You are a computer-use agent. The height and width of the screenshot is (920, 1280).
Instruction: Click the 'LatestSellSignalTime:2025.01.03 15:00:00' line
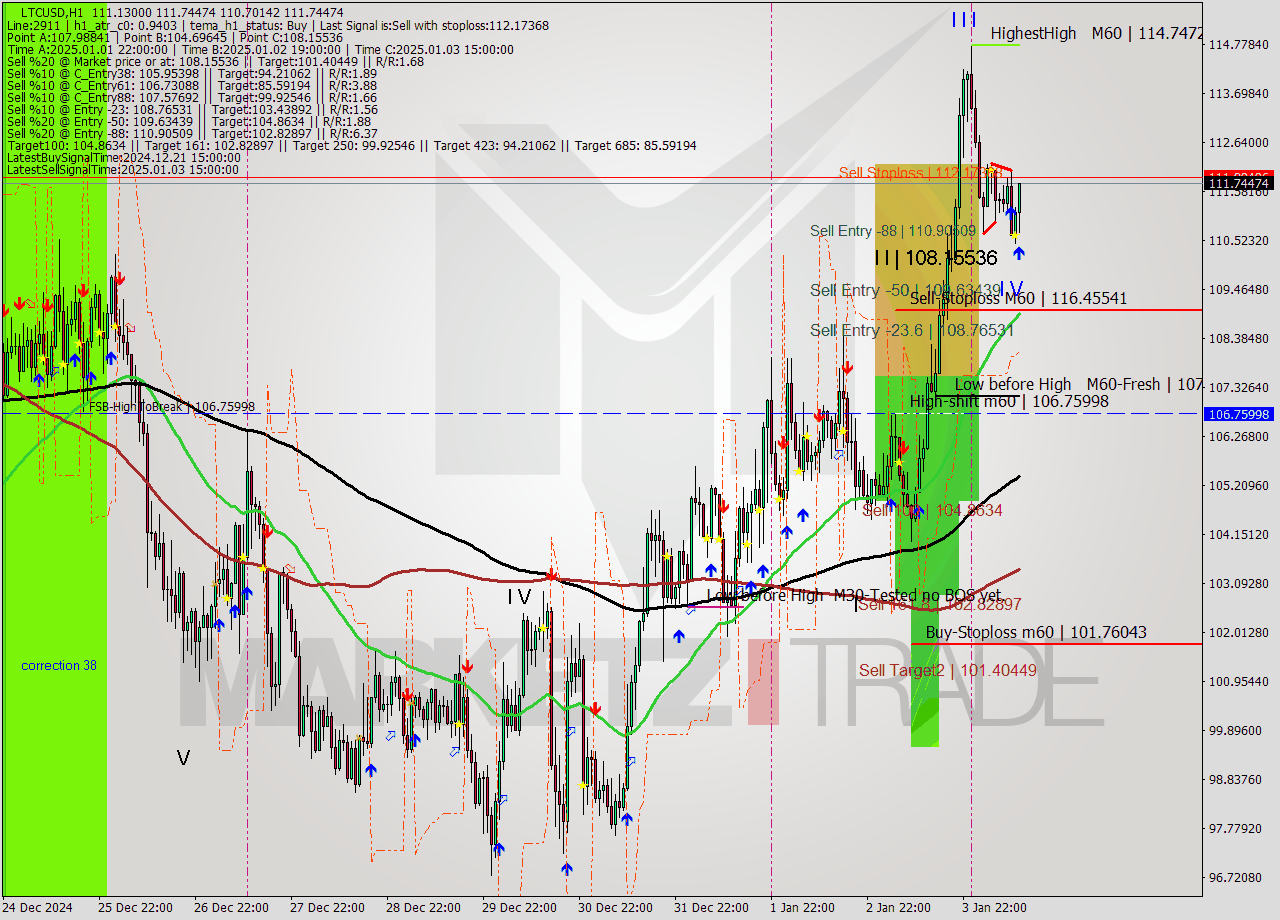123,169
